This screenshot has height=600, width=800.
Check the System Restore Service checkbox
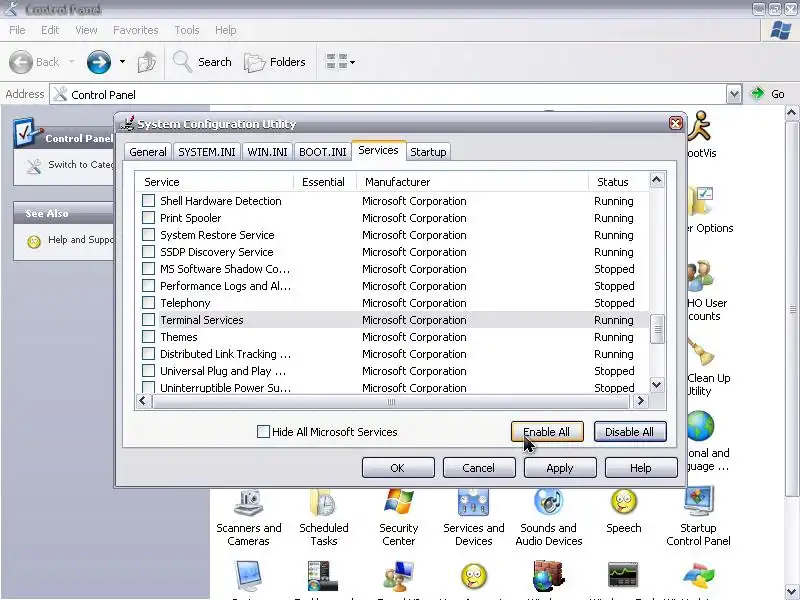point(148,235)
